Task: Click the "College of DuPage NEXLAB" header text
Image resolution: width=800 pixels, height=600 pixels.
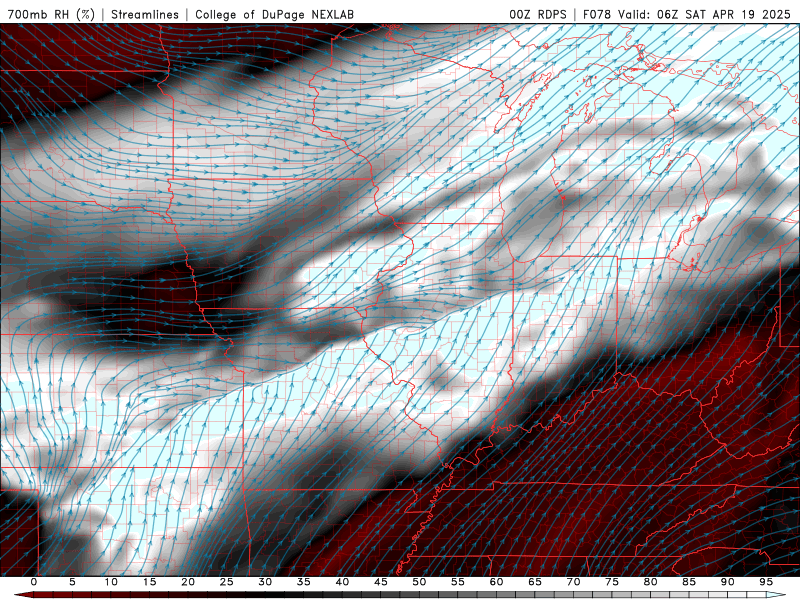Action: click(x=274, y=14)
